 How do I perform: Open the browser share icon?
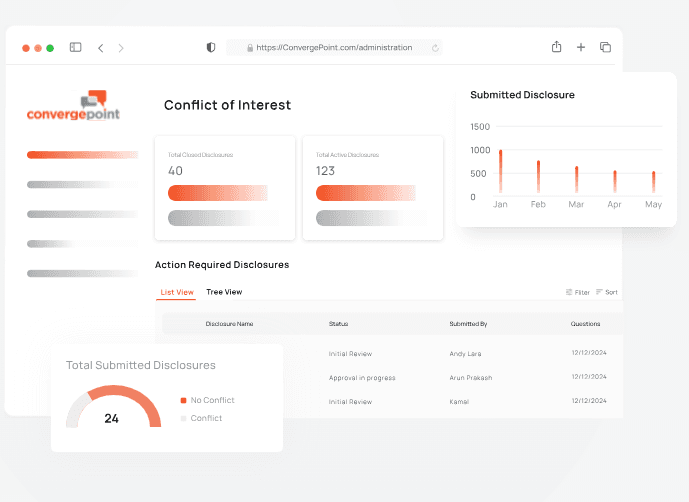coord(556,47)
